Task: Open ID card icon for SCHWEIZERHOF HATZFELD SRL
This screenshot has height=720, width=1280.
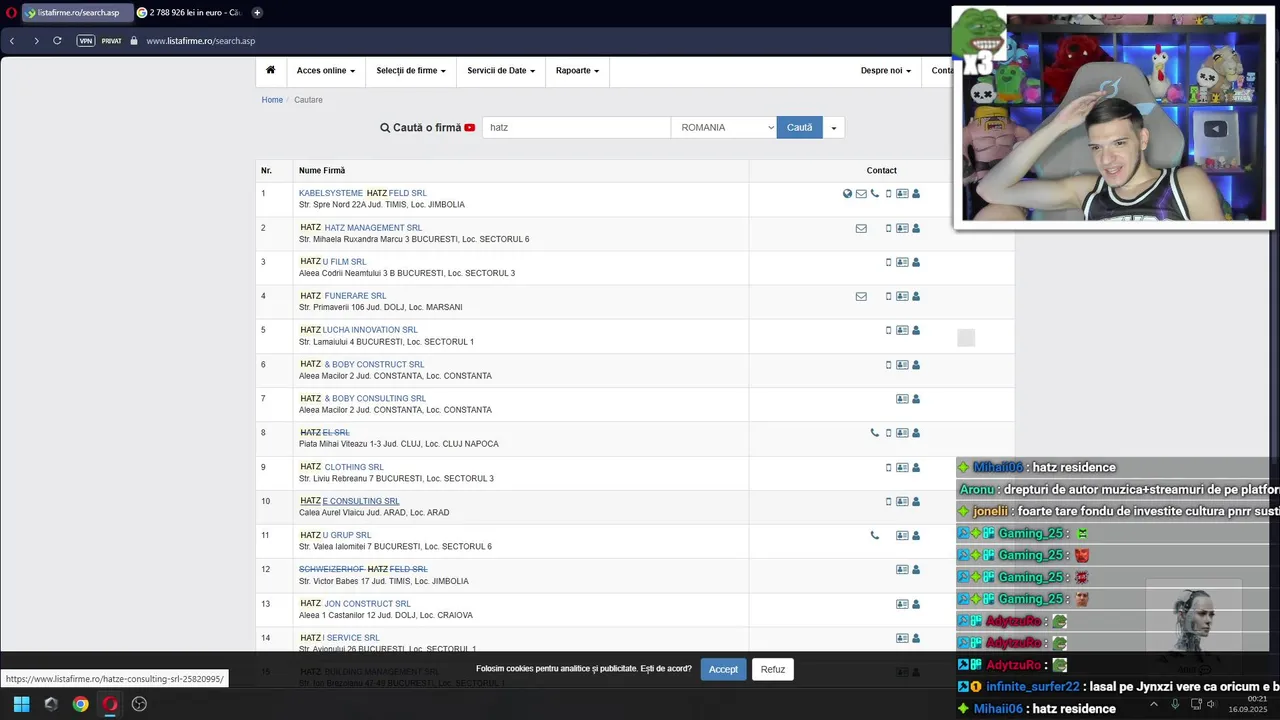Action: [x=902, y=569]
